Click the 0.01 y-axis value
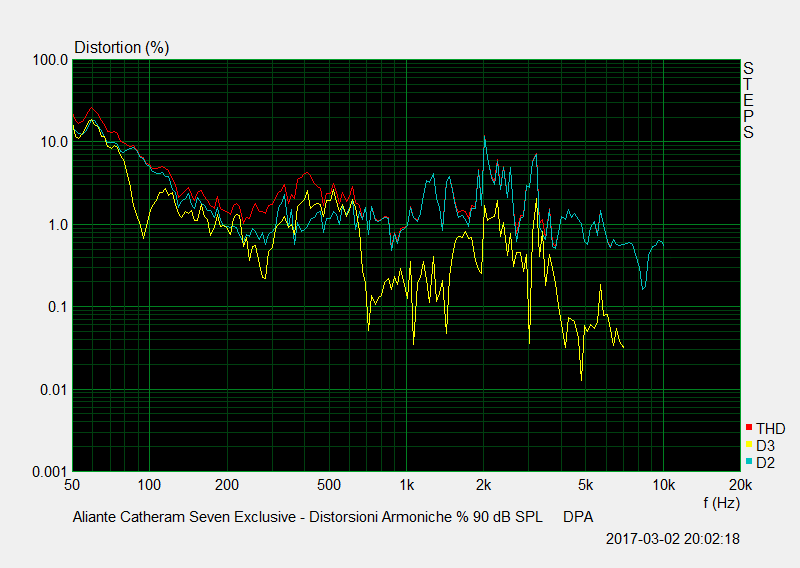This screenshot has width=800, height=568. (x=54, y=390)
